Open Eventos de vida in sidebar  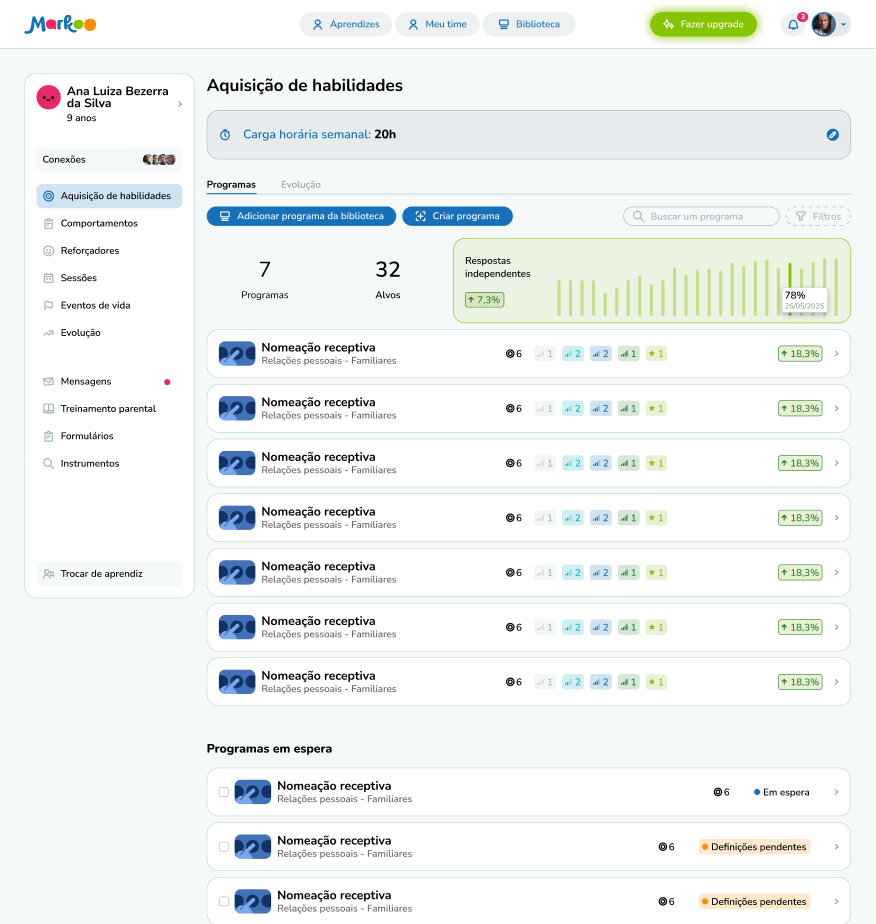point(95,305)
